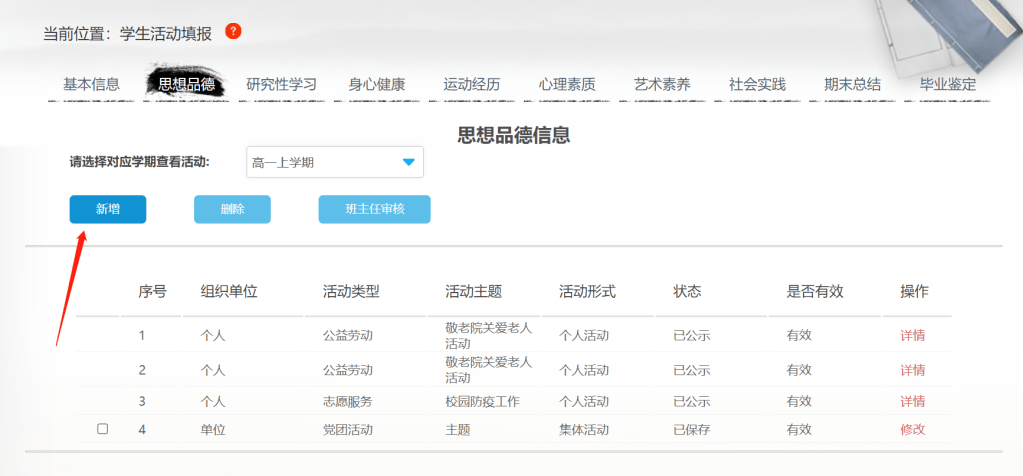The height and width of the screenshot is (476, 1023).
Task: Select the 运动经历 tab
Action: 472,85
